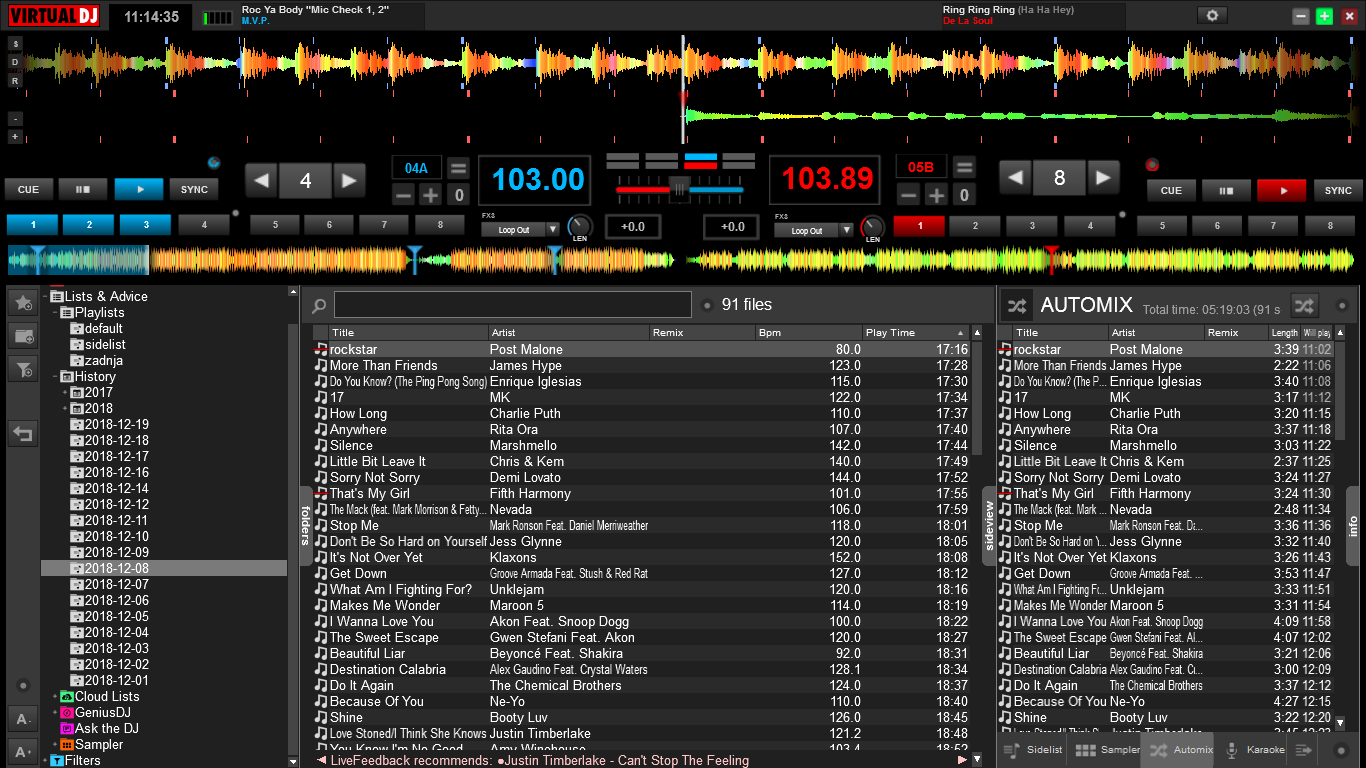Click the back arrow icon in sidebar
1366x768 pixels.
click(23, 434)
